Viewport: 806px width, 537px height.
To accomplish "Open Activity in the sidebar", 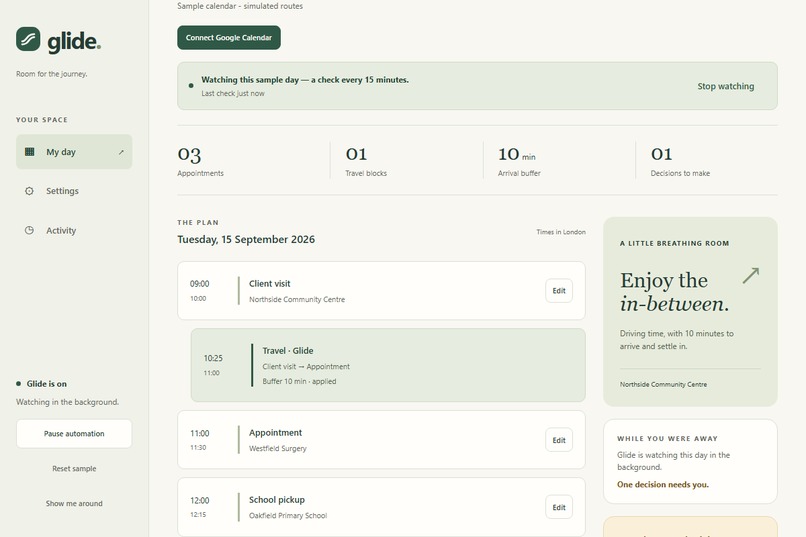I will tap(74, 230).
